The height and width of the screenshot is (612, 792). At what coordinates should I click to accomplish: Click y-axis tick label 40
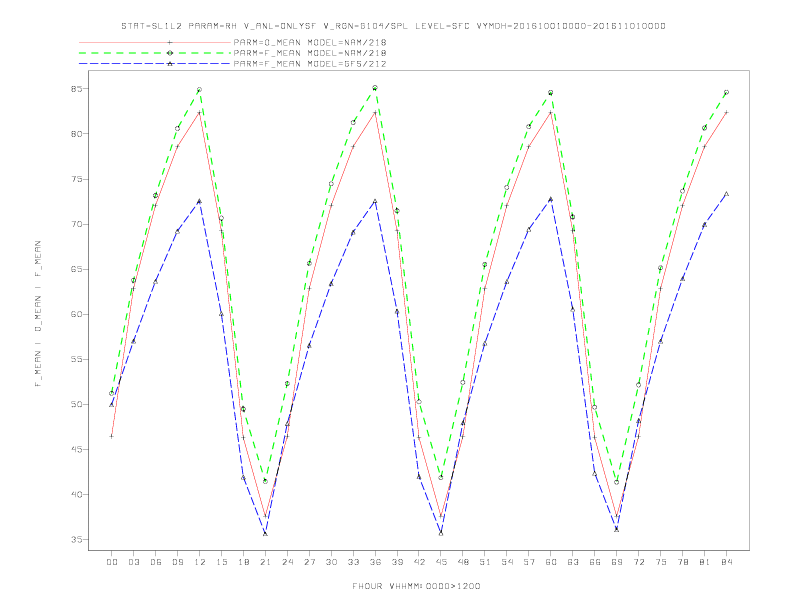pyautogui.click(x=77, y=494)
